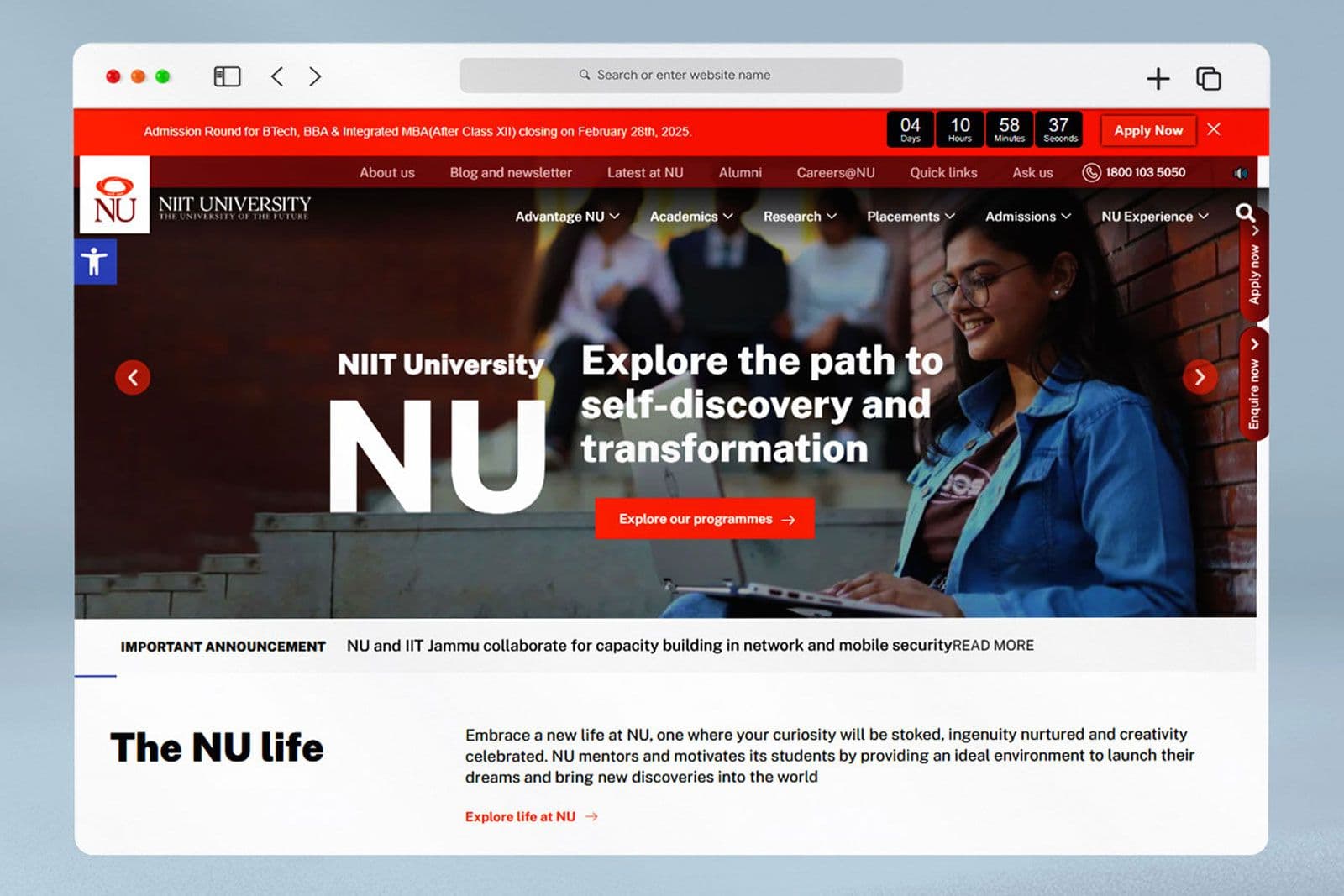Click The NU life heading

[217, 747]
